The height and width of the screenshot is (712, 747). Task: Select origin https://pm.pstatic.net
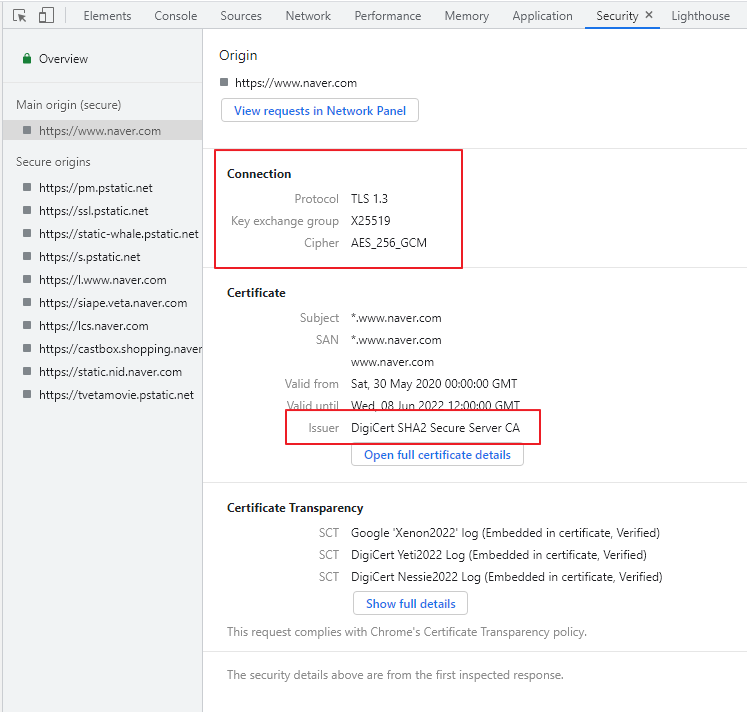pos(95,188)
